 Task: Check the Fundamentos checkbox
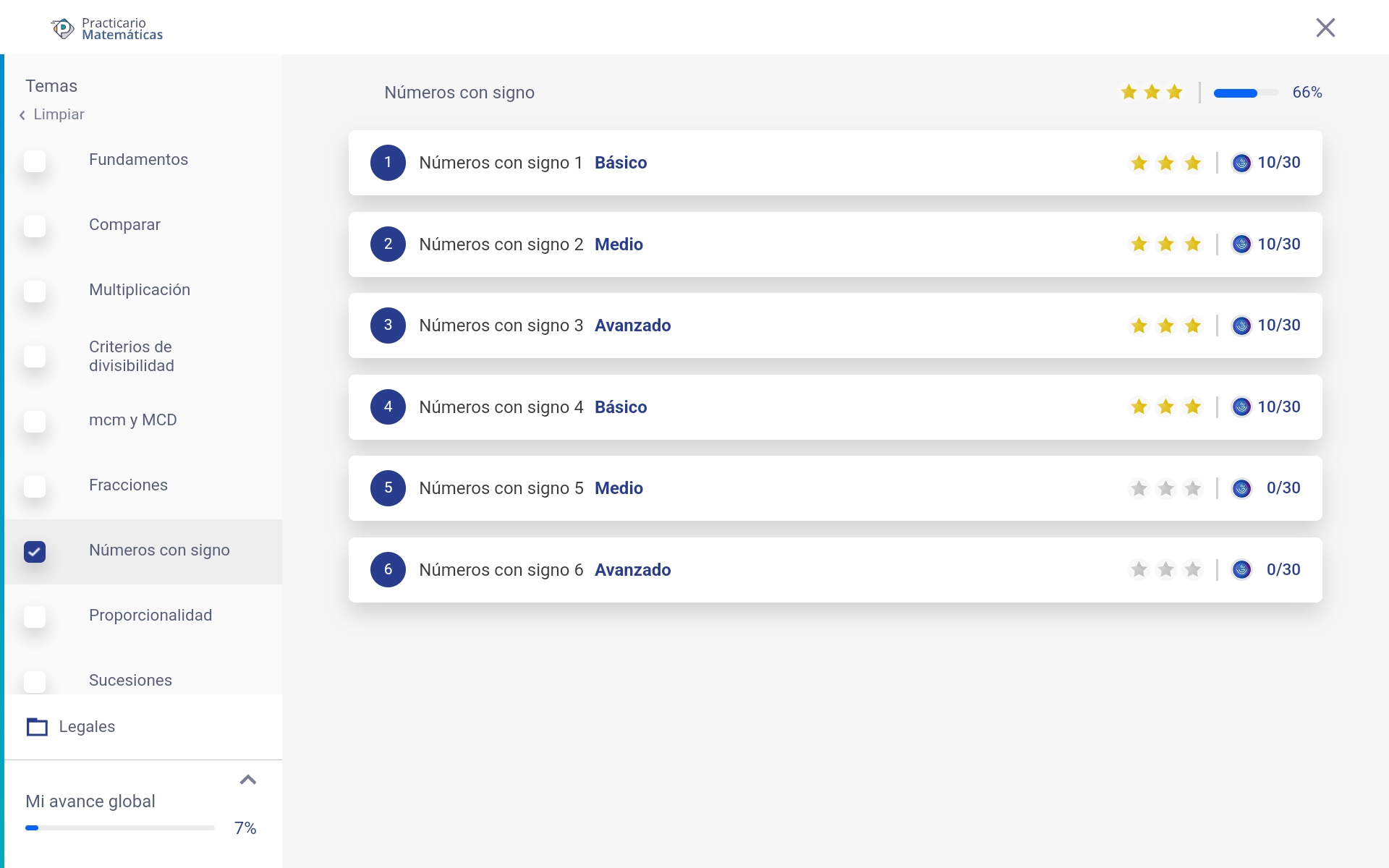click(35, 161)
